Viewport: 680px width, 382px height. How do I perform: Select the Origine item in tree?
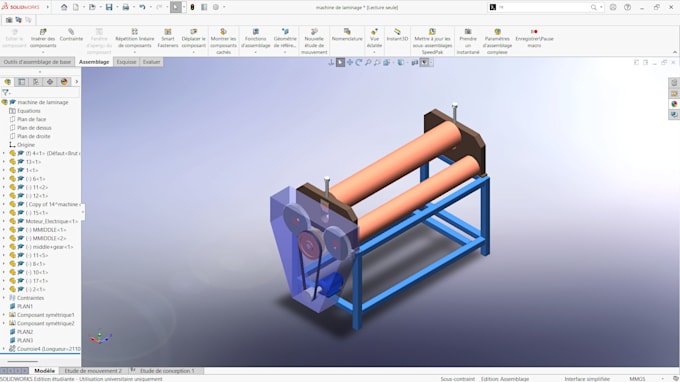26,145
